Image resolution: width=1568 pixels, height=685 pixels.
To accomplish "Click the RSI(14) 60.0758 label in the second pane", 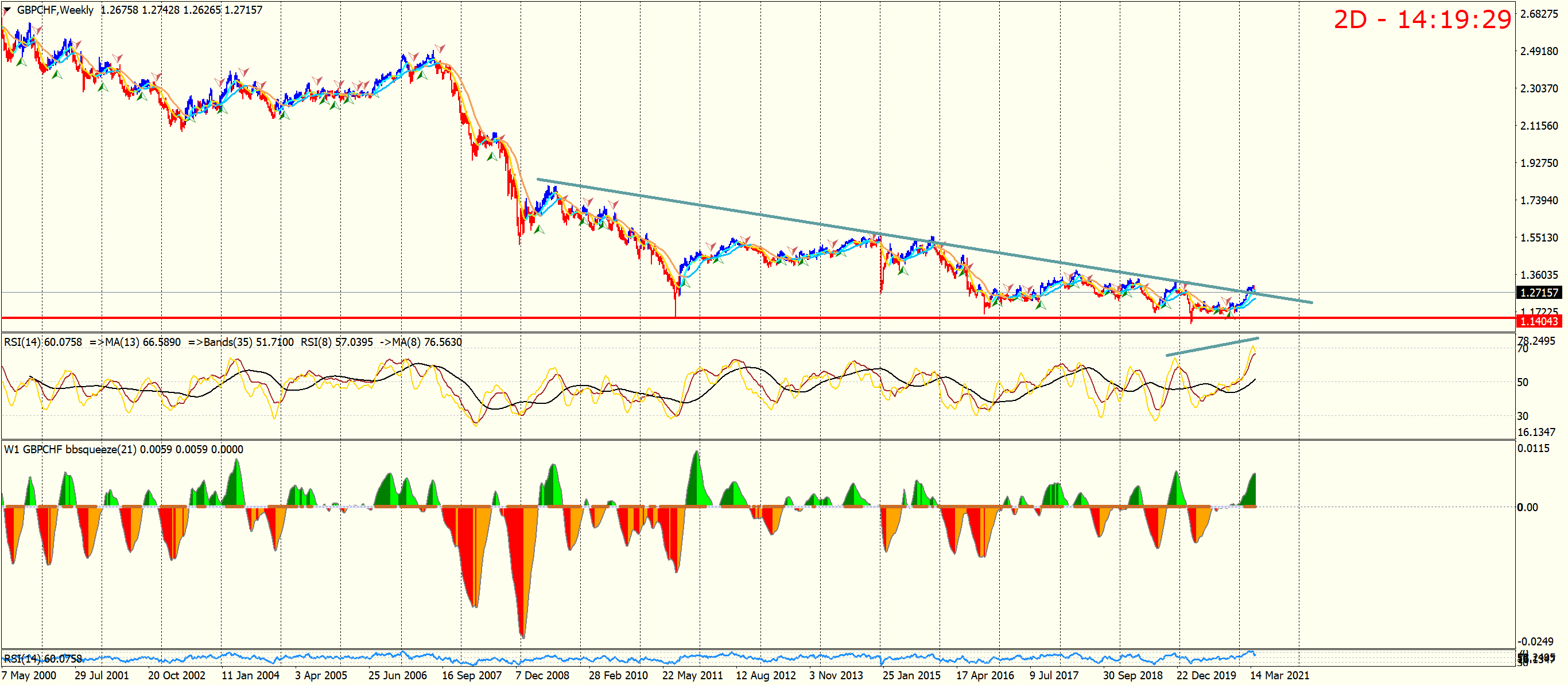I will (42, 342).
